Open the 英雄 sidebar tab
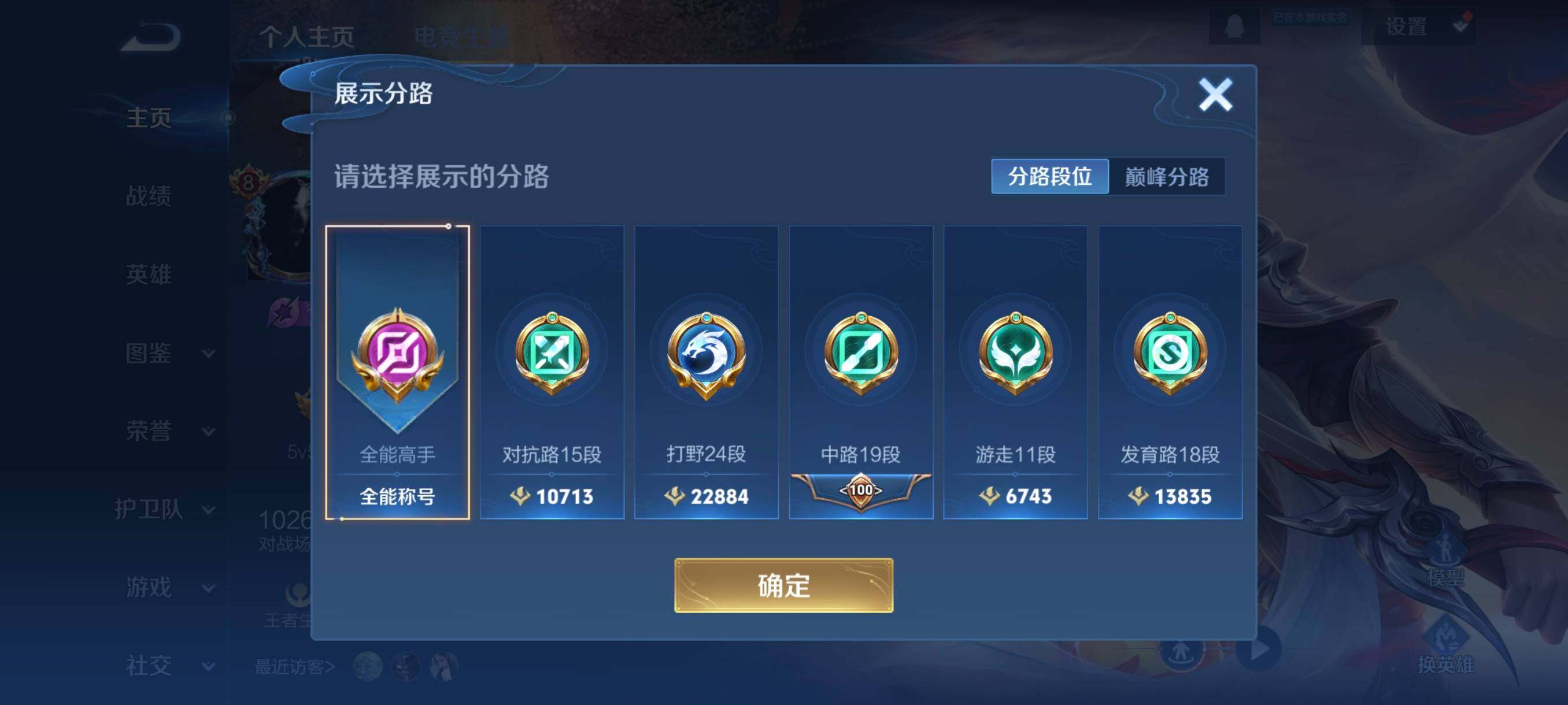 [149, 274]
